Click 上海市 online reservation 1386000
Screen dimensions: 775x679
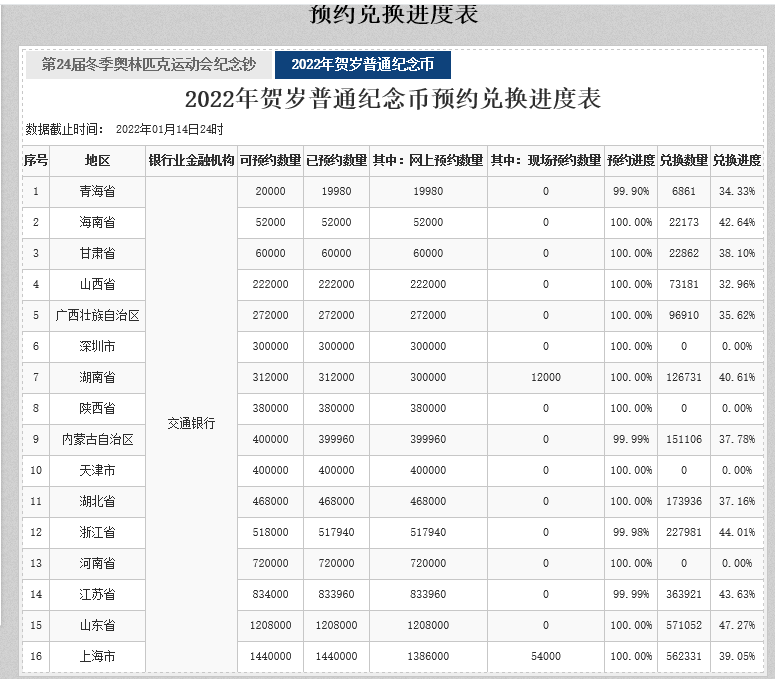click(x=428, y=656)
